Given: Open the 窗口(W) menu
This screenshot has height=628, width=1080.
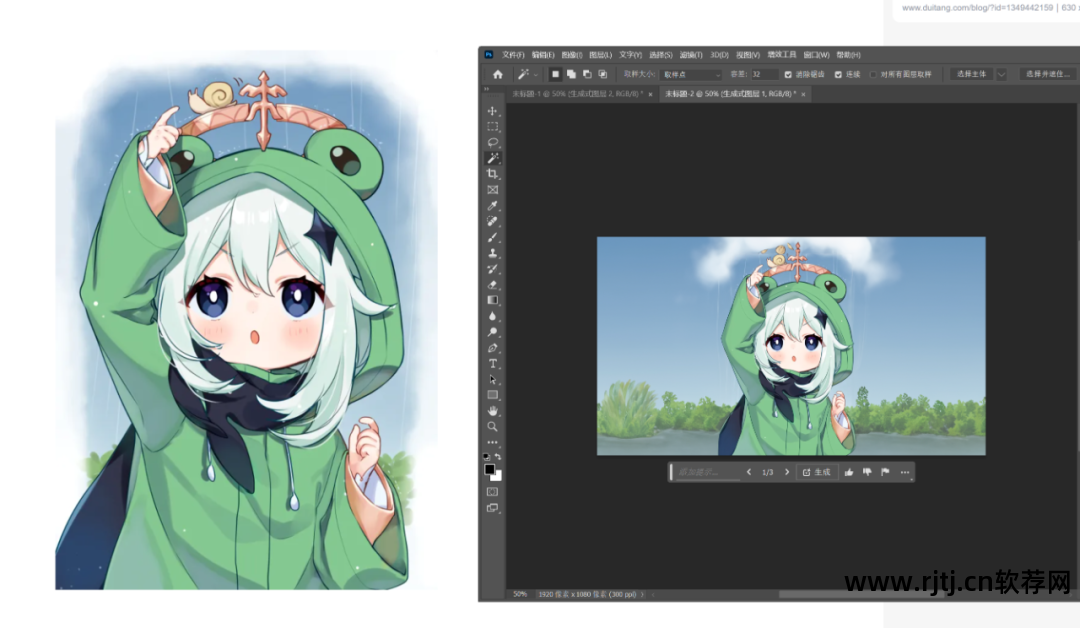Looking at the screenshot, I should [817, 55].
